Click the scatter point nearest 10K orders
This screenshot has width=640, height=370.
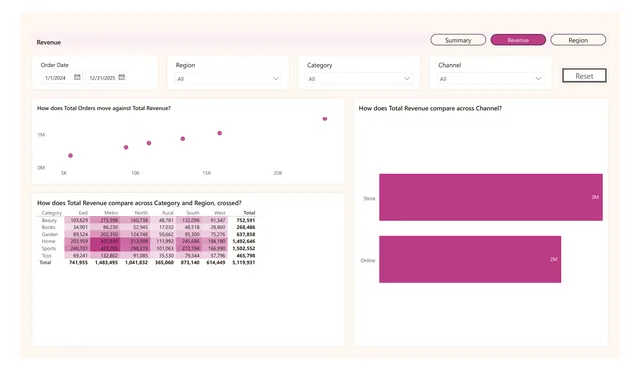coord(126,147)
